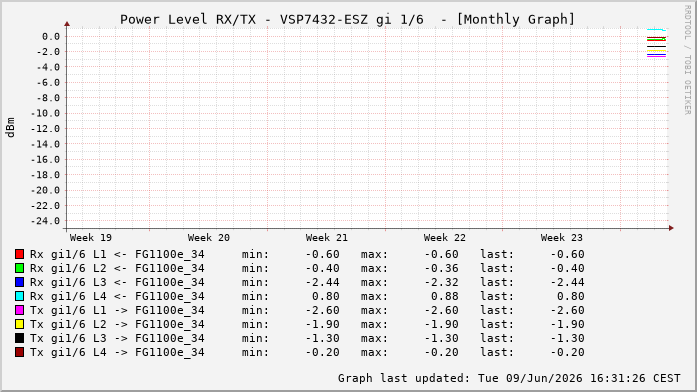Click Rx L4 max value 0.88
Image resolution: width=697 pixels, height=392 pixels.
pos(445,296)
